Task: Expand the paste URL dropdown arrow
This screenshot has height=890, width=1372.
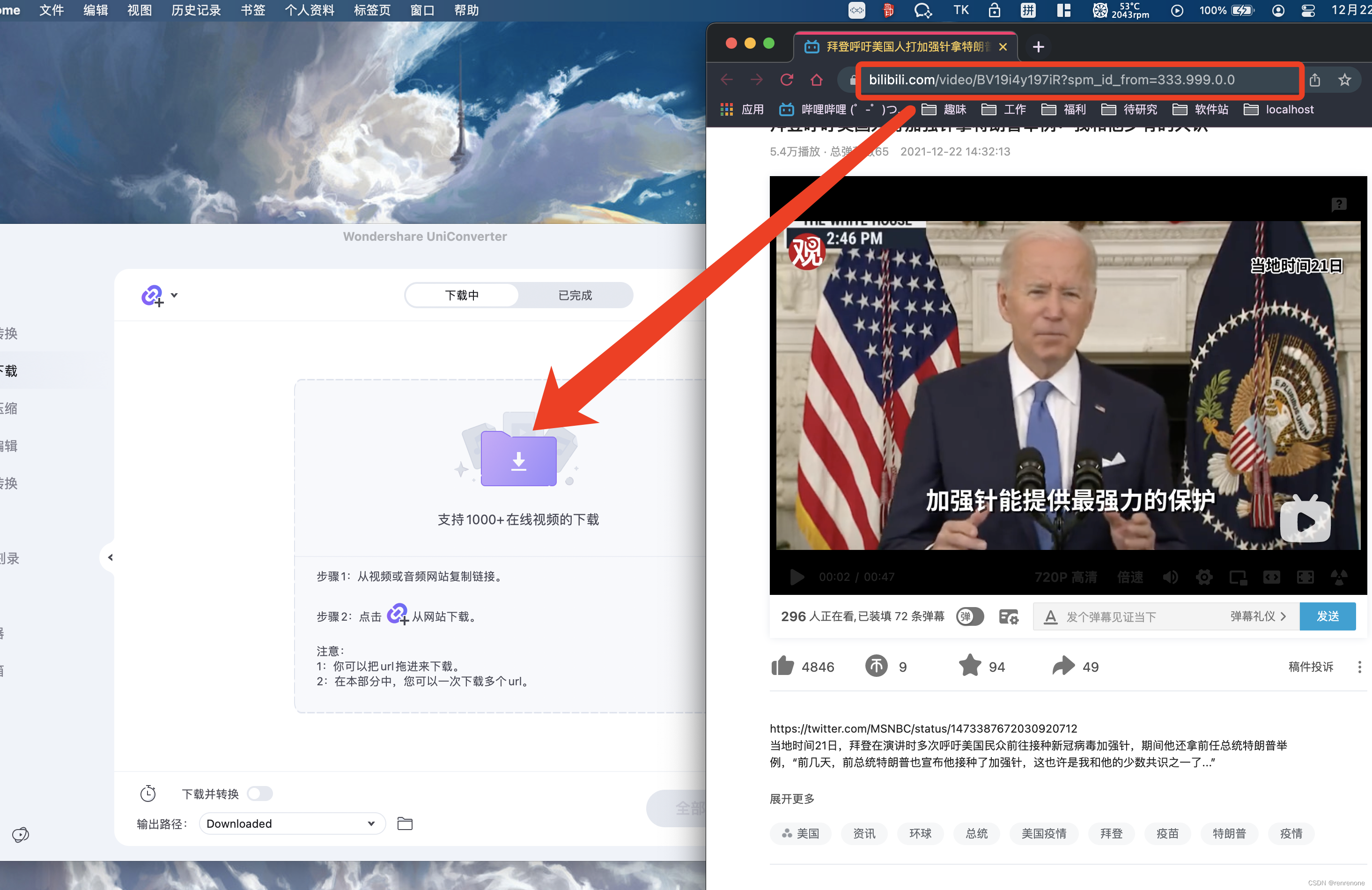Action: tap(174, 295)
